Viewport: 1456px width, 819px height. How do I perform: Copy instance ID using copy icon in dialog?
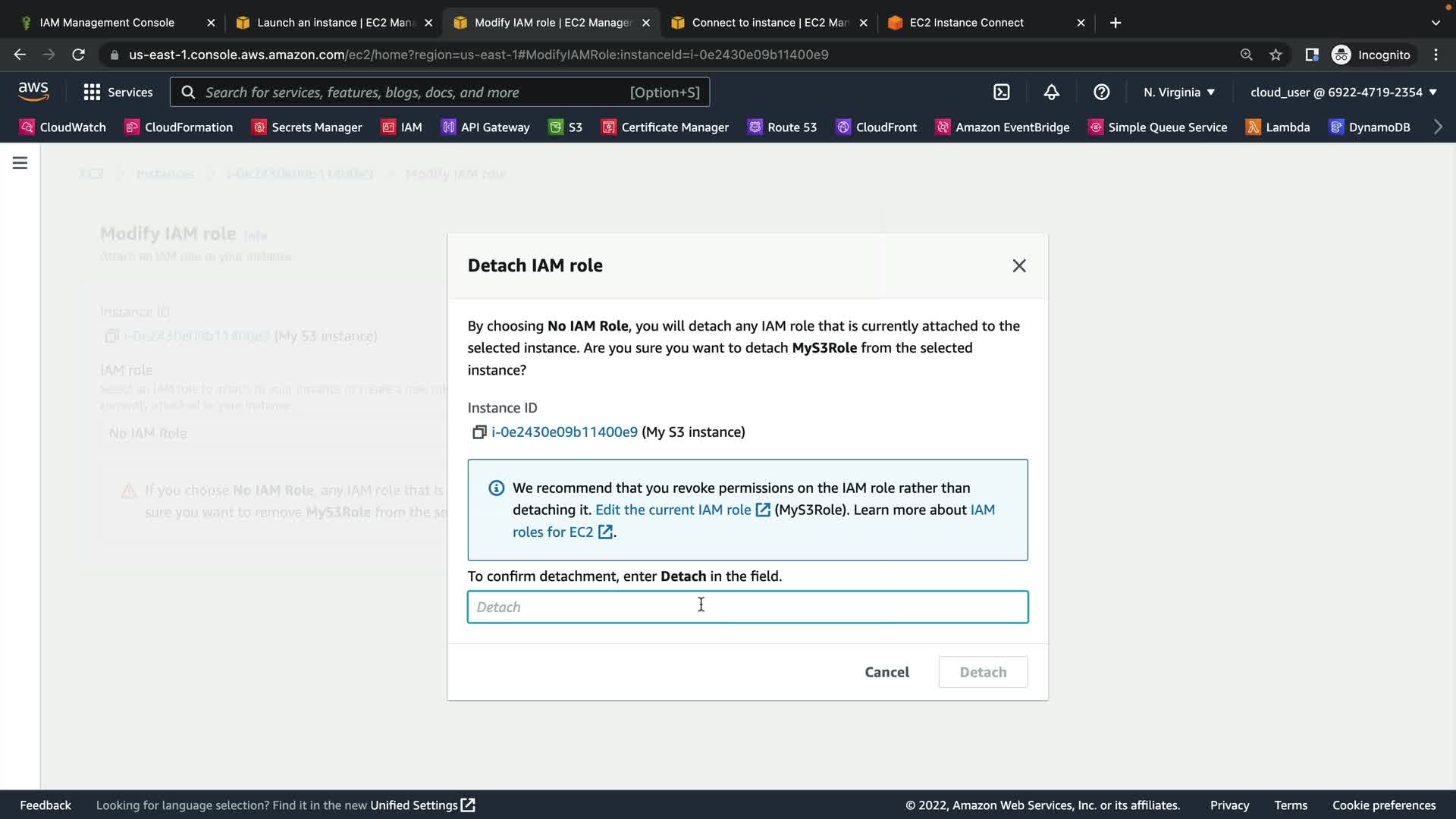tap(479, 432)
